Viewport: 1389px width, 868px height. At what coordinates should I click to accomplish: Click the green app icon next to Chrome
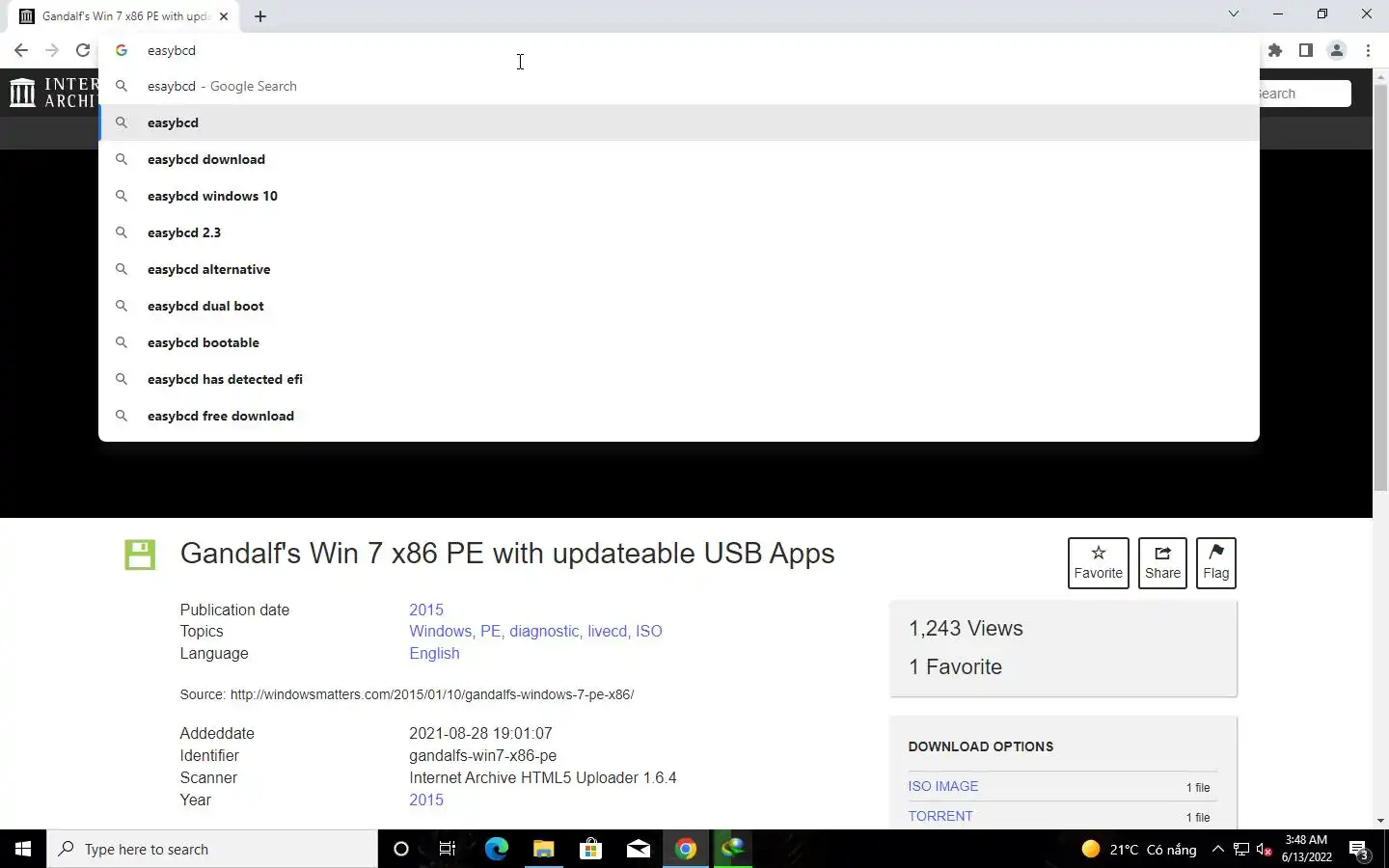point(733,849)
